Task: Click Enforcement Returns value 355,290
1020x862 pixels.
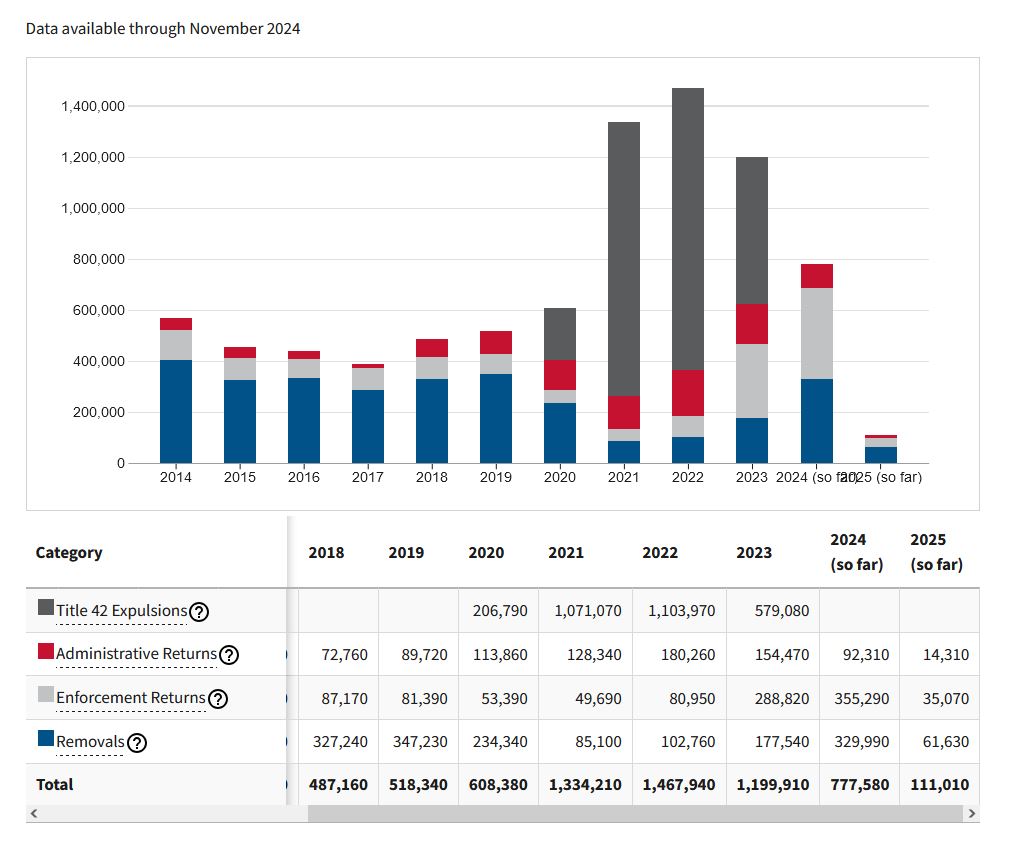Action: pyautogui.click(x=862, y=699)
